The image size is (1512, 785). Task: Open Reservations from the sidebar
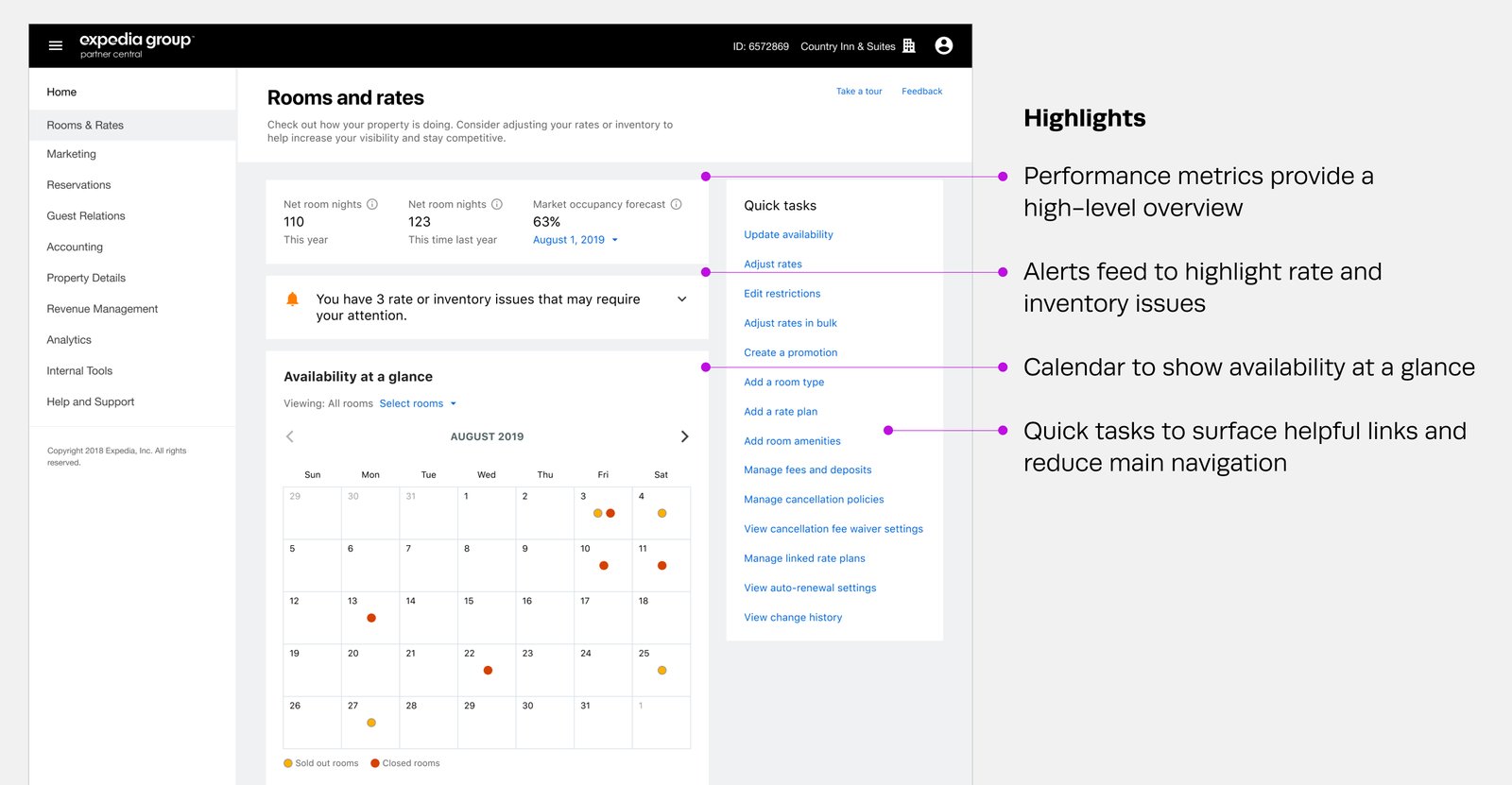[79, 185]
